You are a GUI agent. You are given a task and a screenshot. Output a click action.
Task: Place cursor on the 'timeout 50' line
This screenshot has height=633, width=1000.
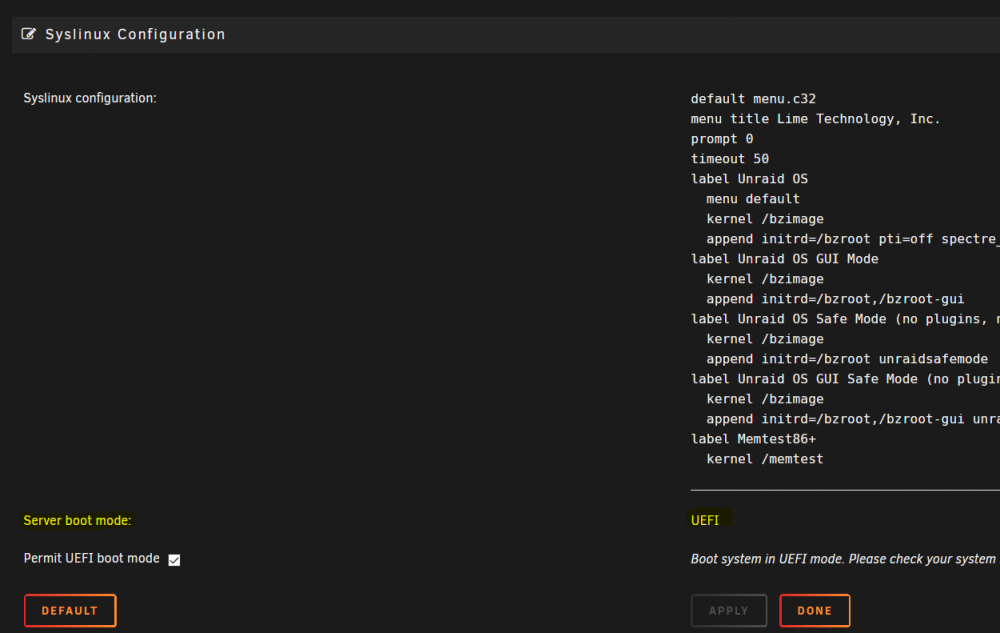pyautogui.click(x=730, y=159)
